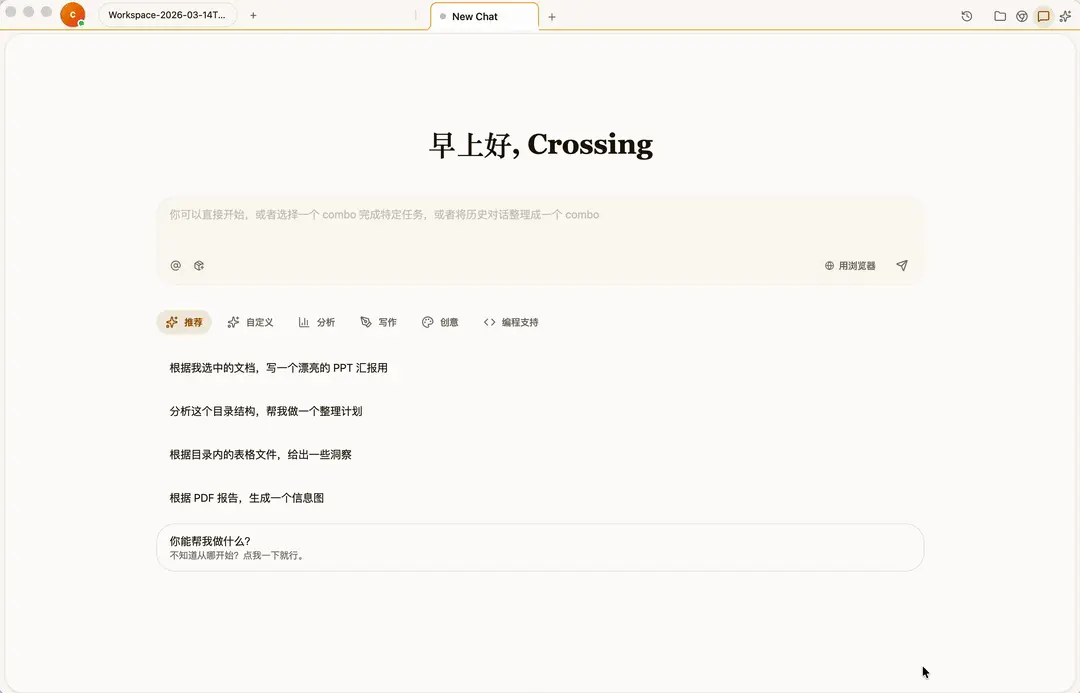Click the 你能帮我做什么 help card
1080x693 pixels.
coord(540,547)
